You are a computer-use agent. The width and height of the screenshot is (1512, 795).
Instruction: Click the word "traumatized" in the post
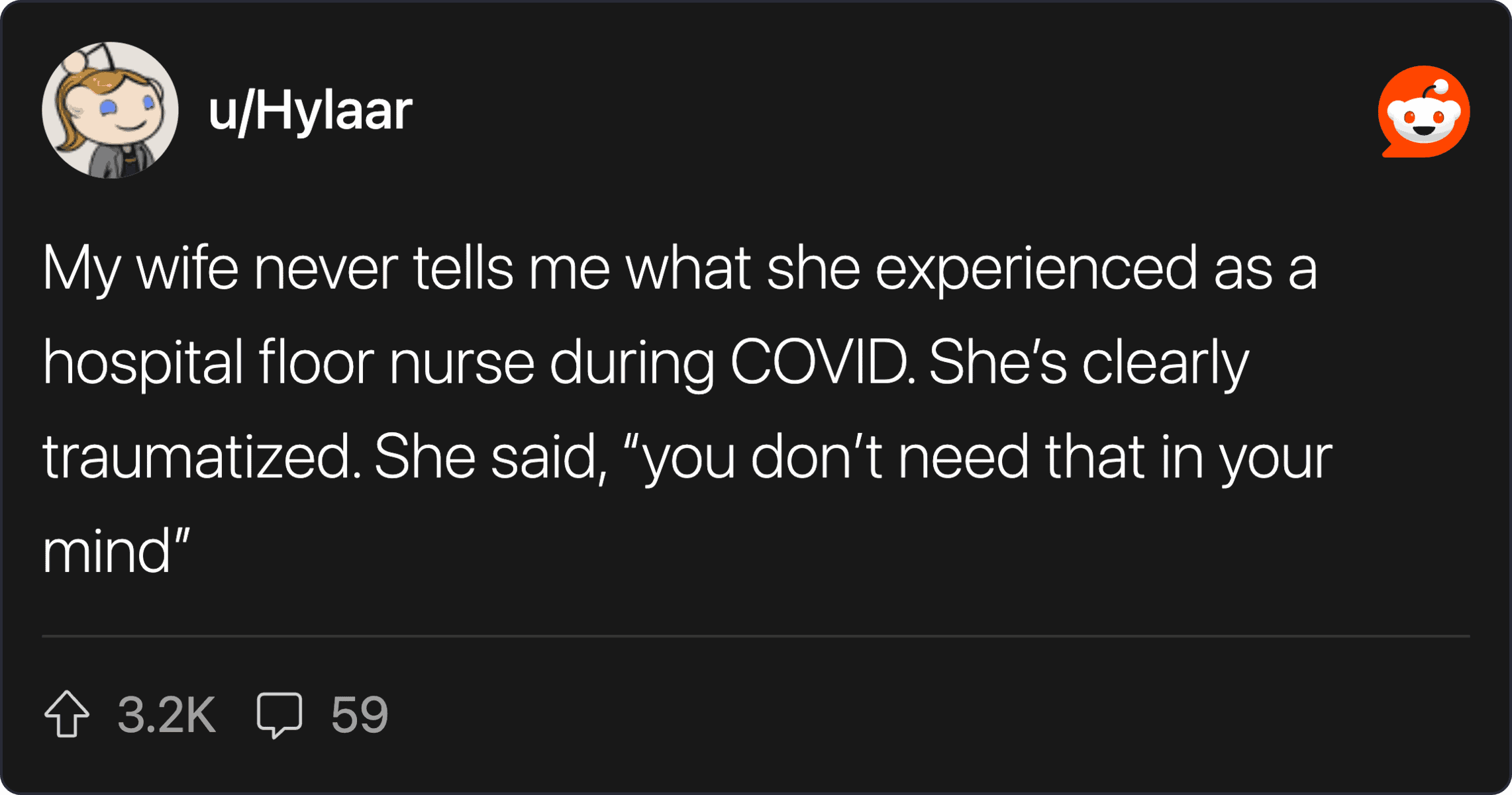coord(202,457)
